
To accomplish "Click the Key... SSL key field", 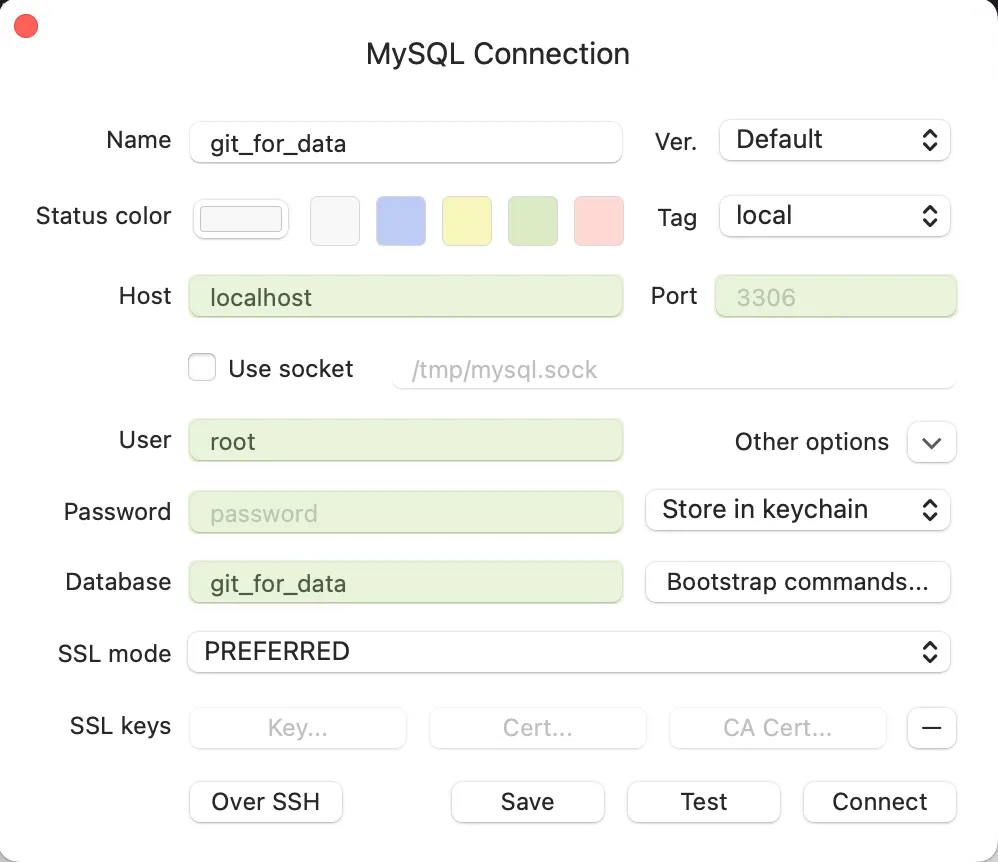I will 297,727.
